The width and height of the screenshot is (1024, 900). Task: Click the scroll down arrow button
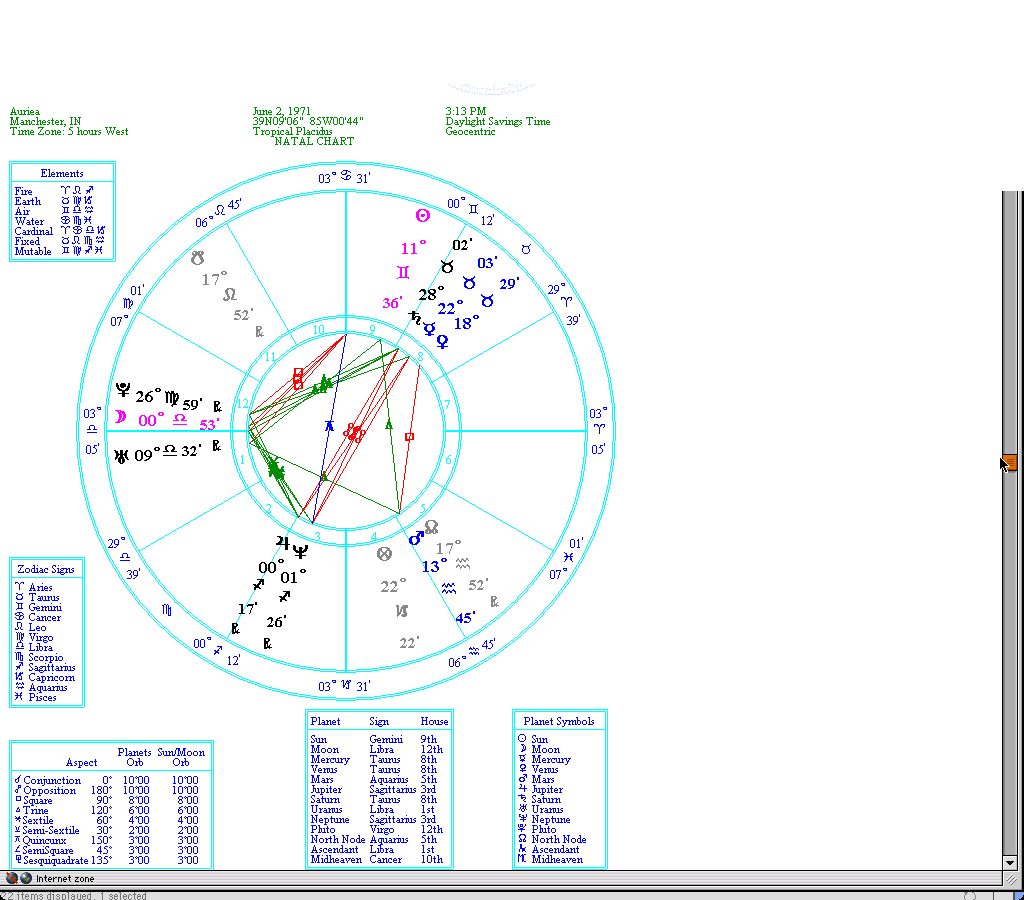pyautogui.click(x=1010, y=862)
